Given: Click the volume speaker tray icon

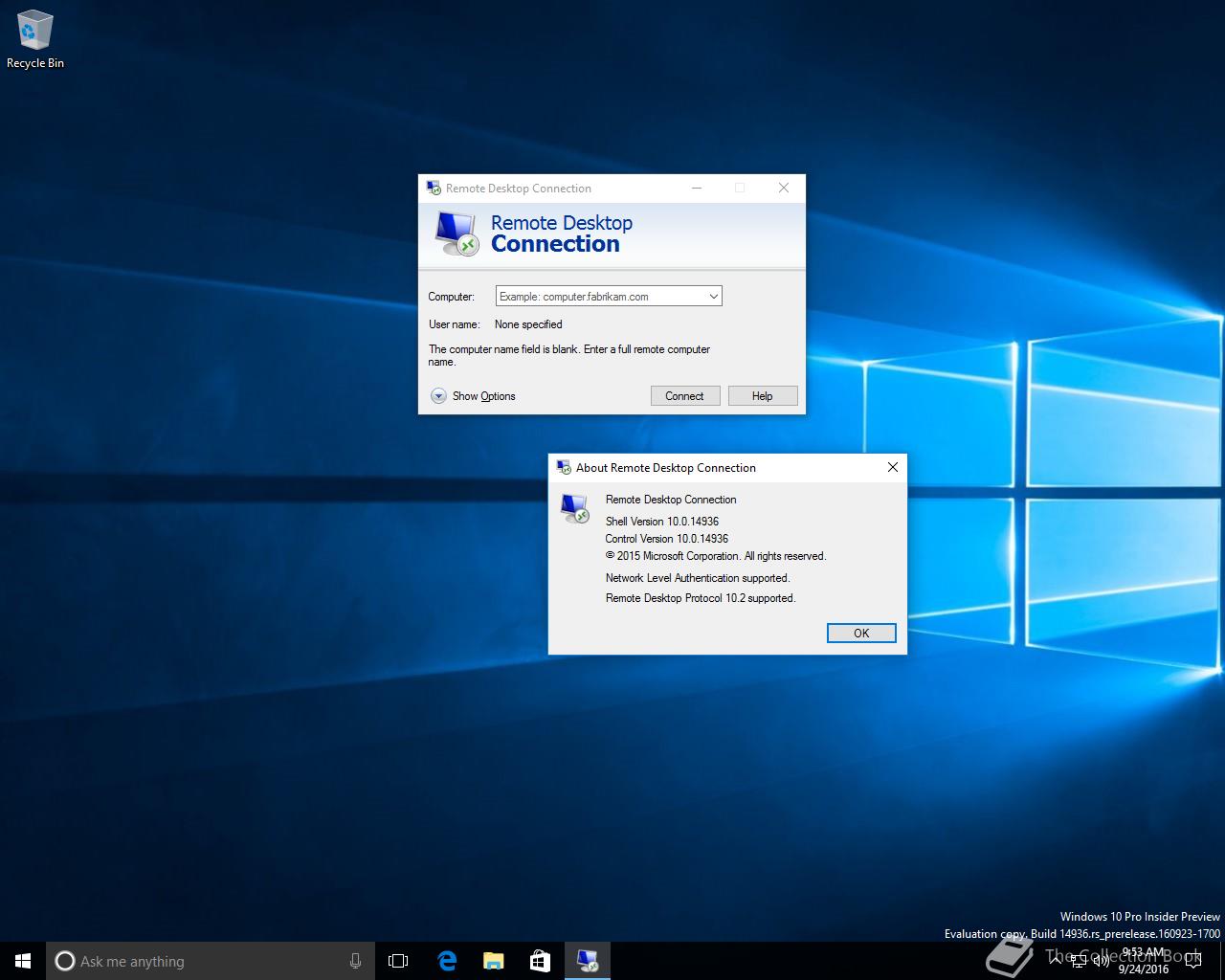Looking at the screenshot, I should click(x=1101, y=961).
